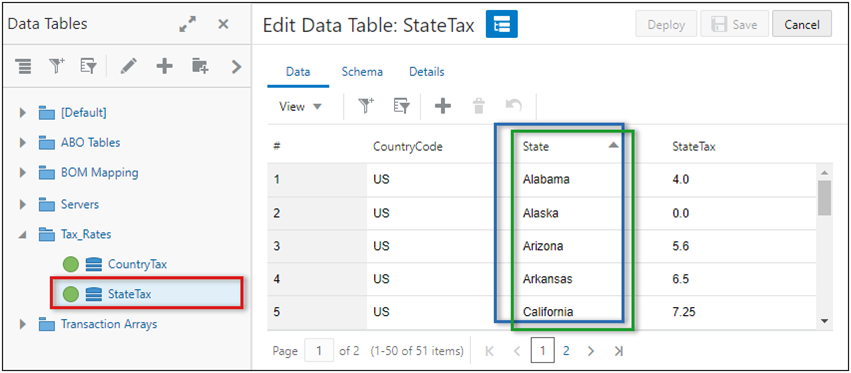Click the table vertical scrollbar thumb
Screen dimensions: 851x373
[825, 198]
